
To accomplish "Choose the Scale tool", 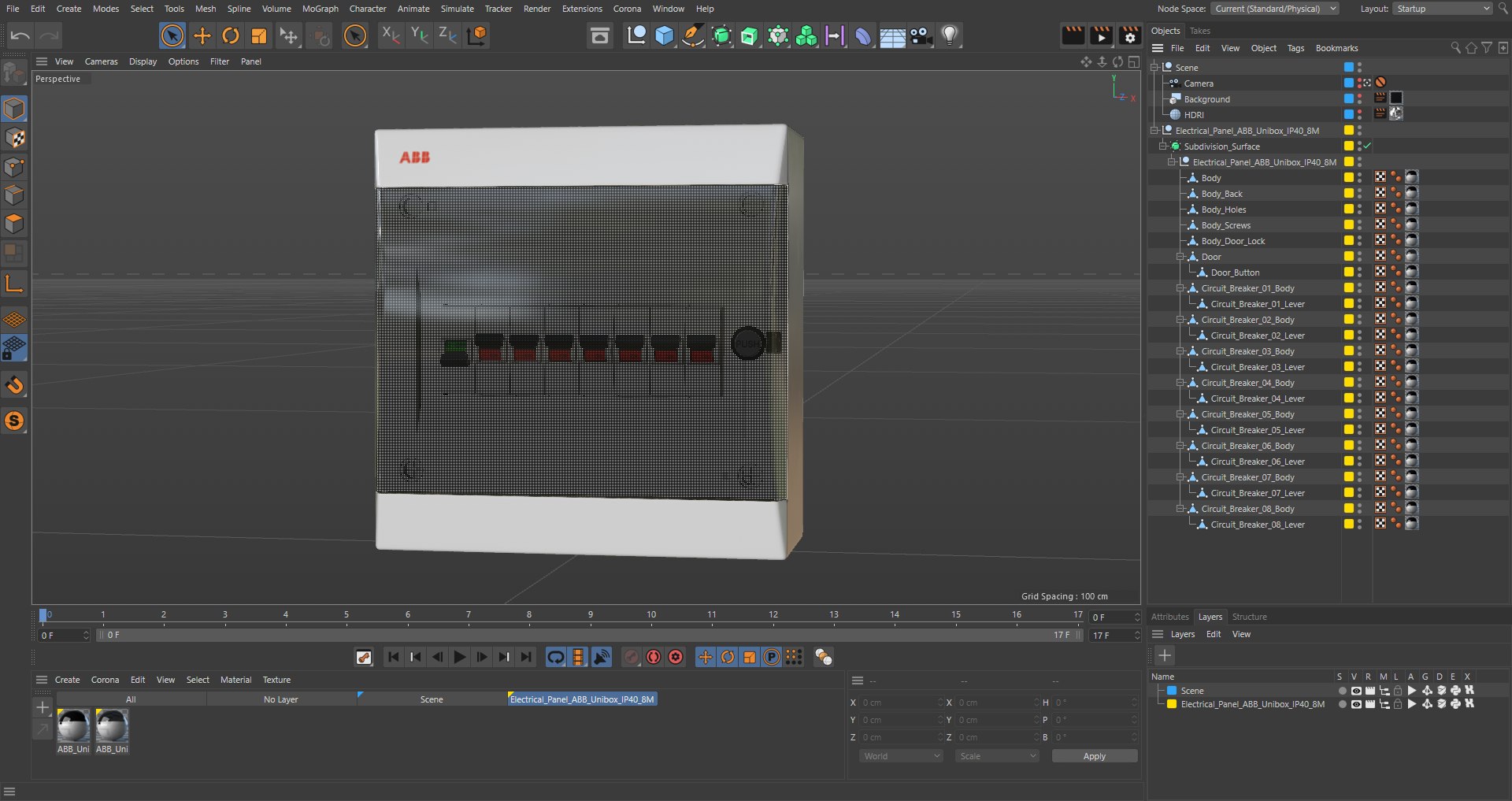I will coord(259,35).
